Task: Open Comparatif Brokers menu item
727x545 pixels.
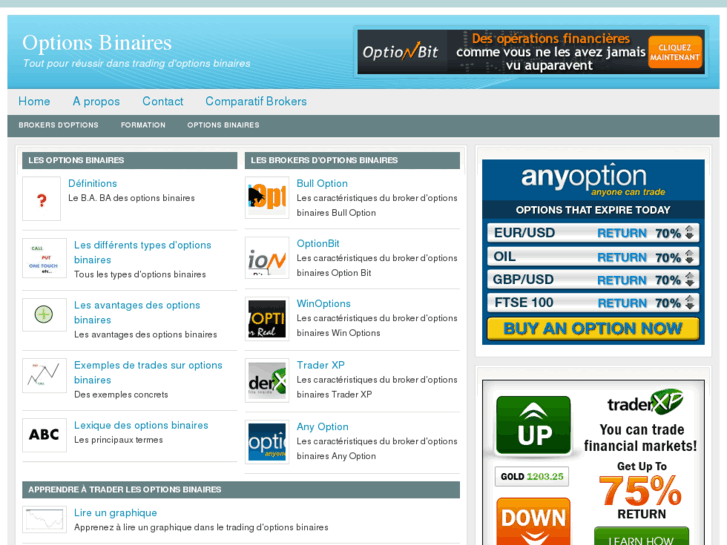Action: pyautogui.click(x=256, y=101)
